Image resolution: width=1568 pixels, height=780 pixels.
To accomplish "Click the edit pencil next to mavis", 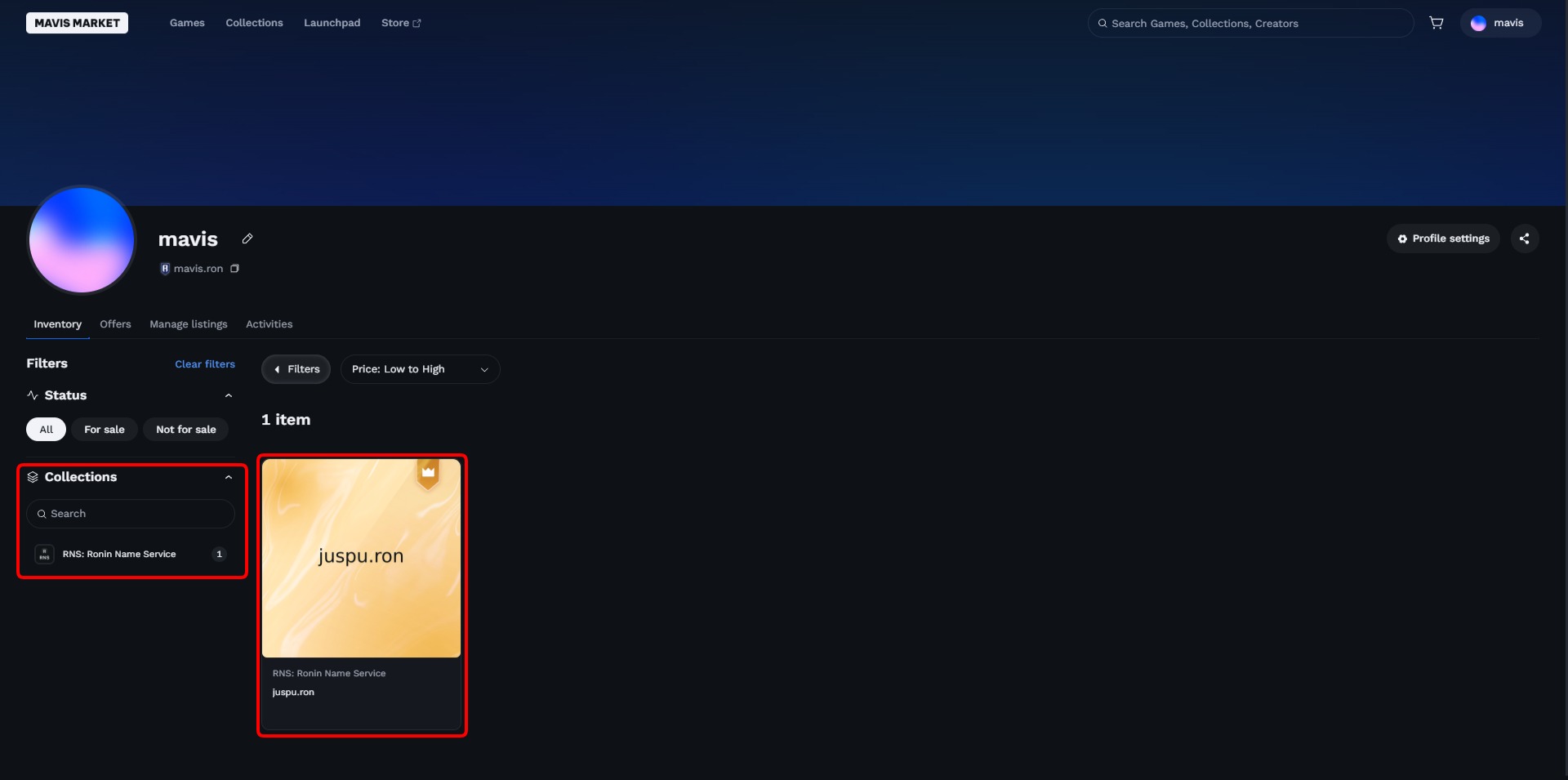I will coord(247,238).
